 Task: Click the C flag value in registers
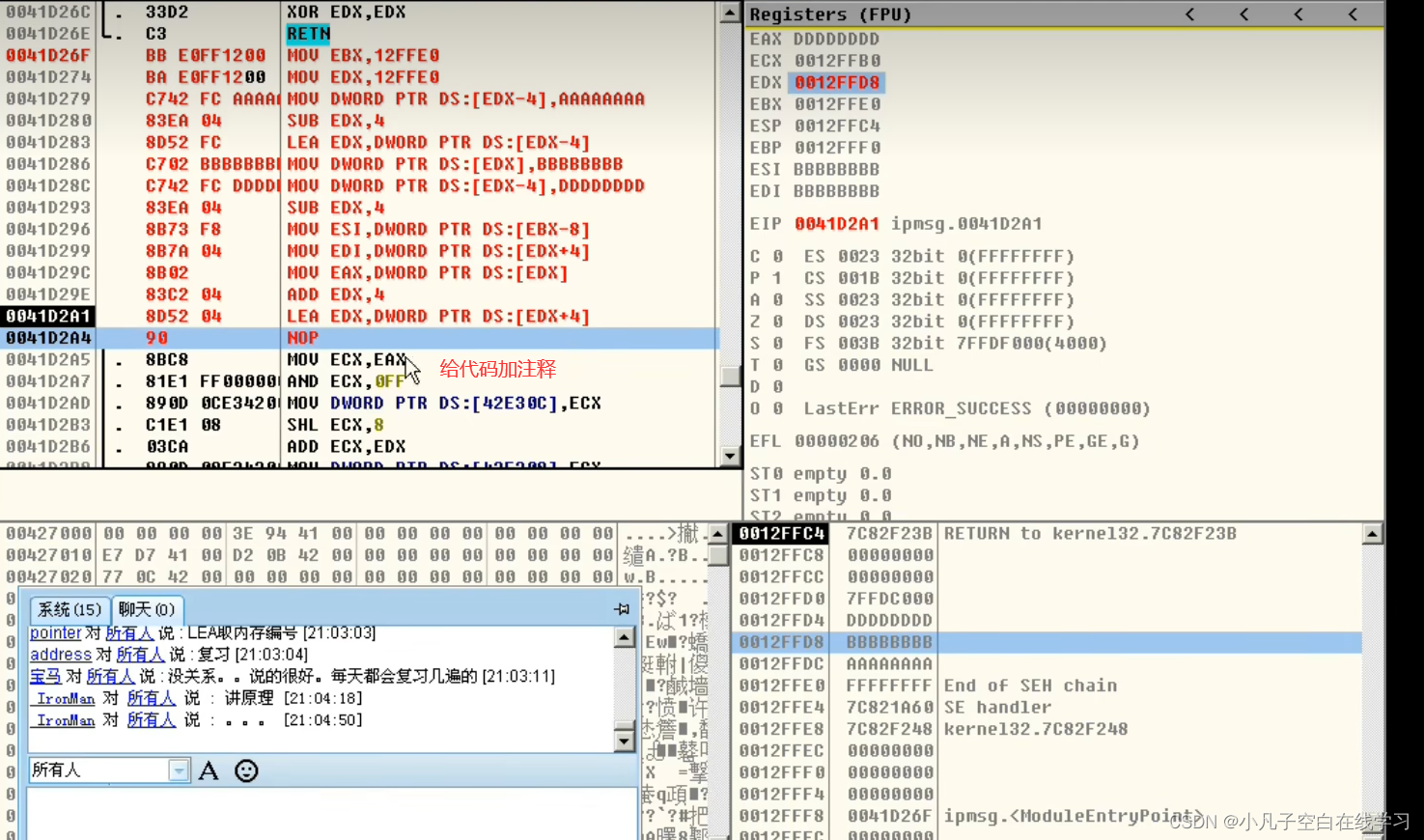click(x=778, y=257)
